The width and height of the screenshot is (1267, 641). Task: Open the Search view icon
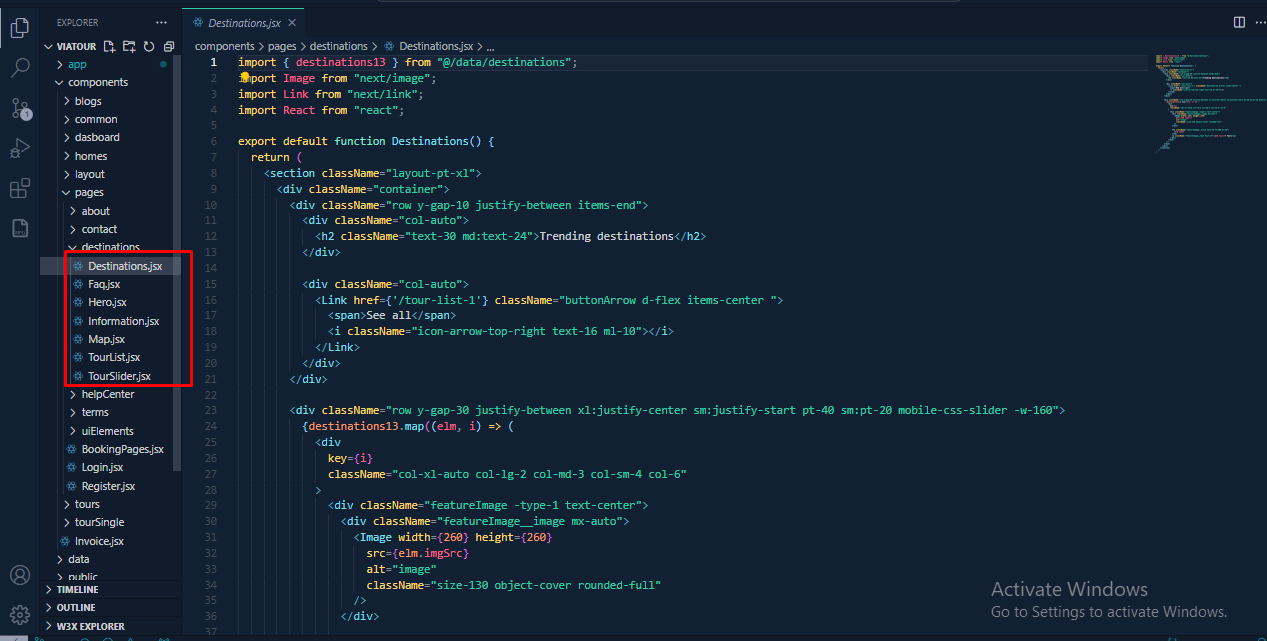coord(19,68)
